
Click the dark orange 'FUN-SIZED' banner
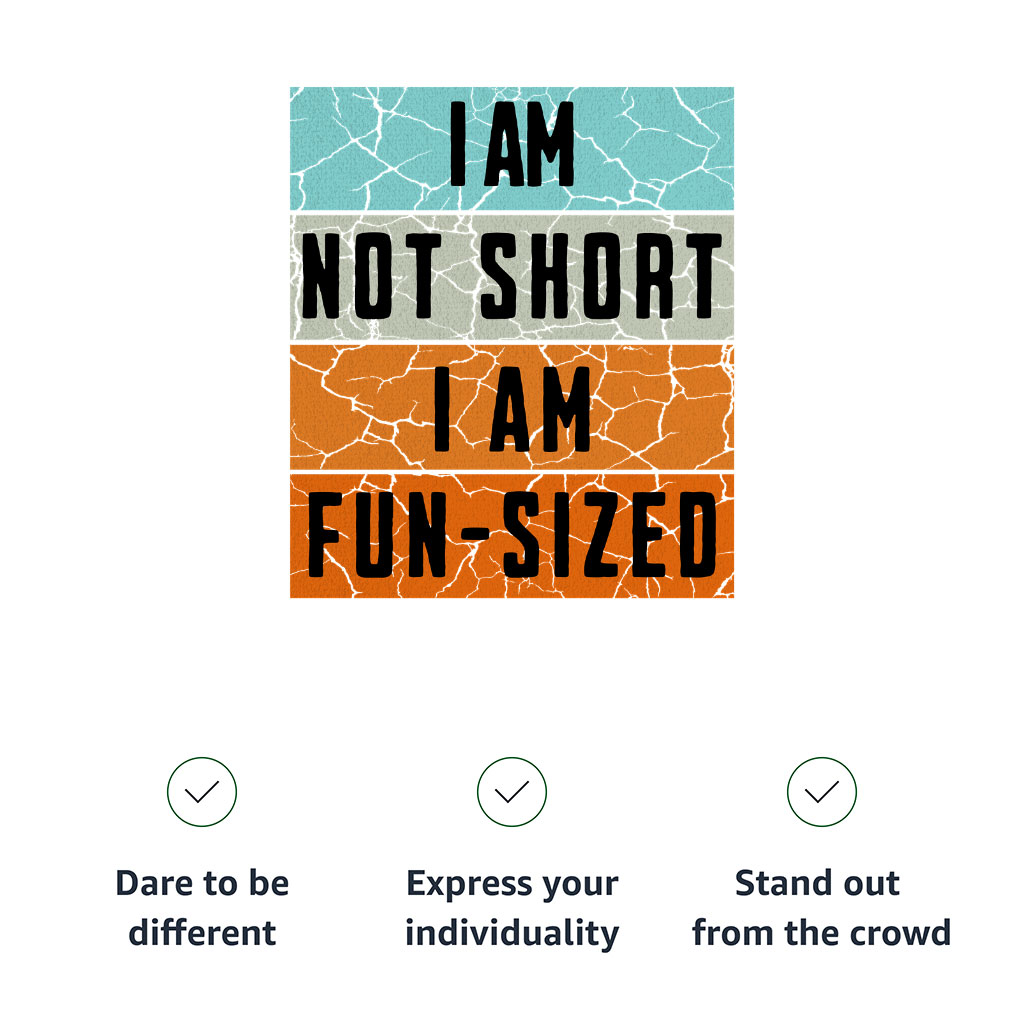(x=511, y=536)
